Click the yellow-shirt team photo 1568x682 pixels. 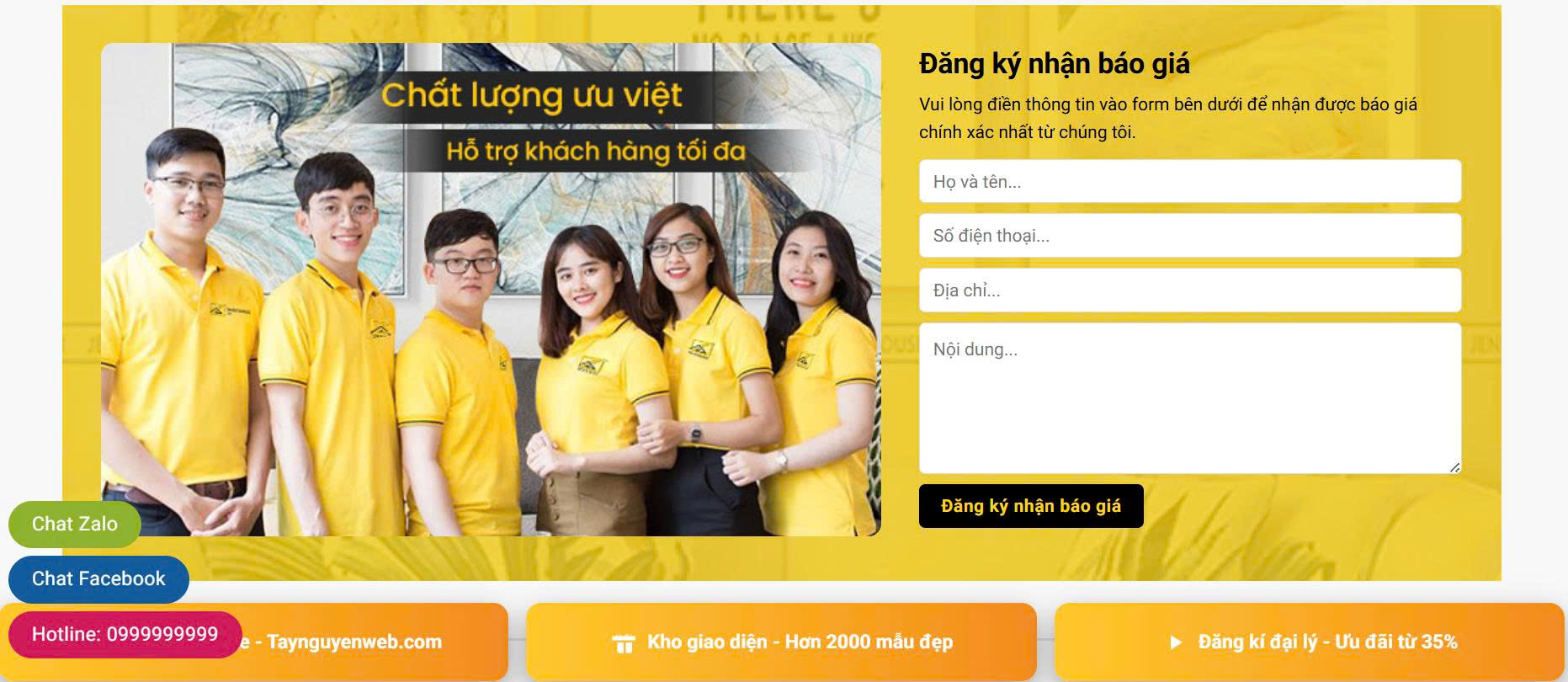491,290
